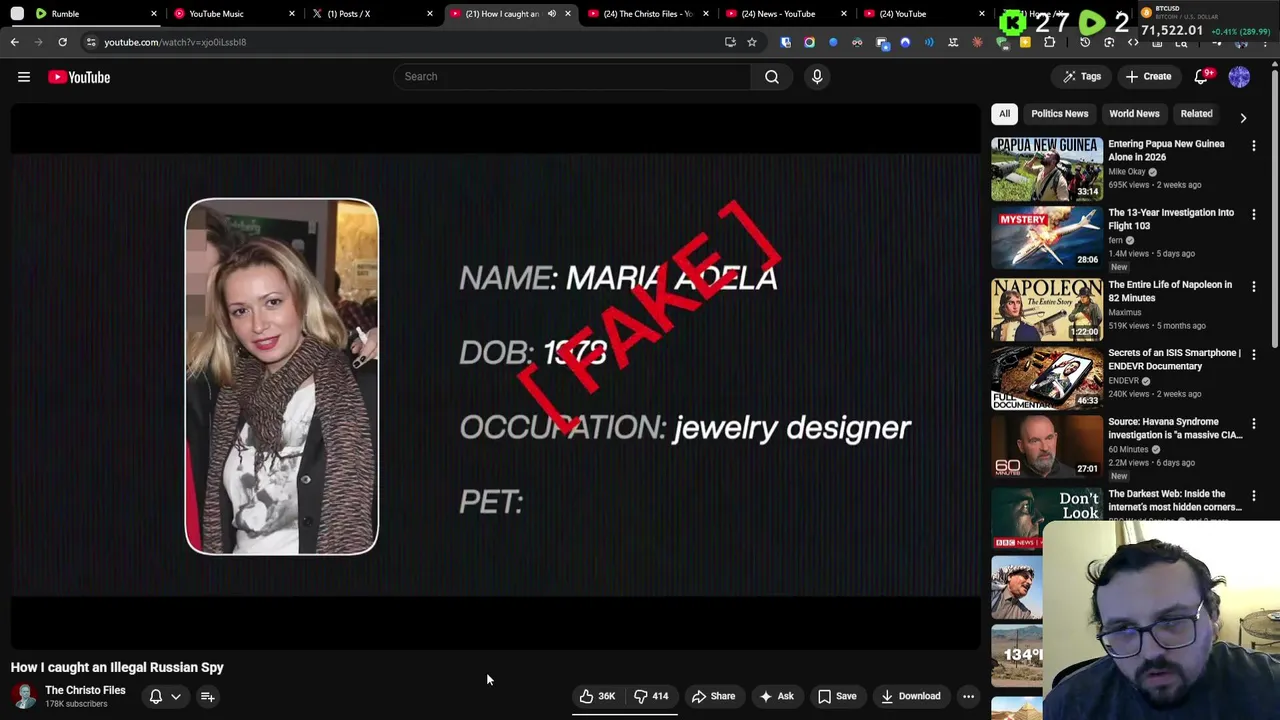Open the browser extensions puzzle icon
This screenshot has width=1280, height=720.
(x=1049, y=42)
